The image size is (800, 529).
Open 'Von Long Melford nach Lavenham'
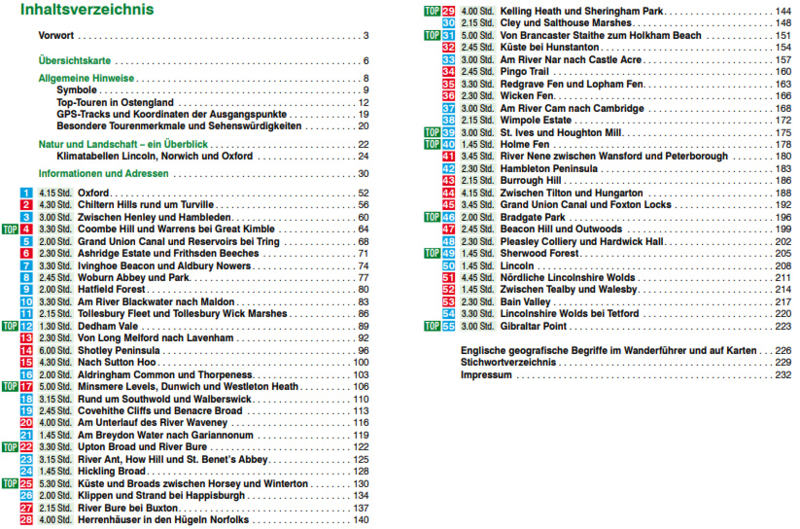[156, 338]
